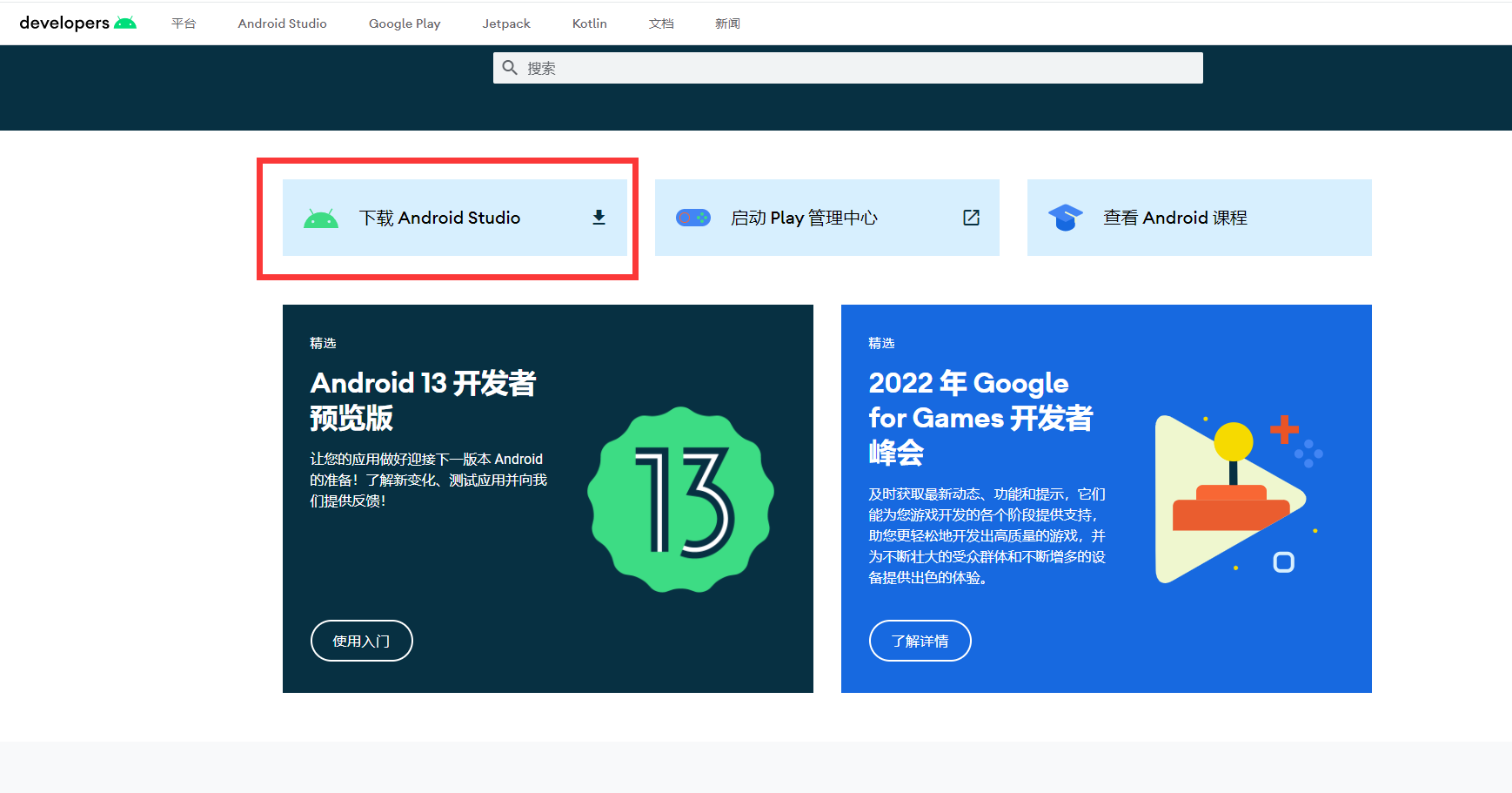Click the 2022 年 Google for Games 开发者峰会 heading
This screenshot has height=793, width=1512.
[x=981, y=418]
